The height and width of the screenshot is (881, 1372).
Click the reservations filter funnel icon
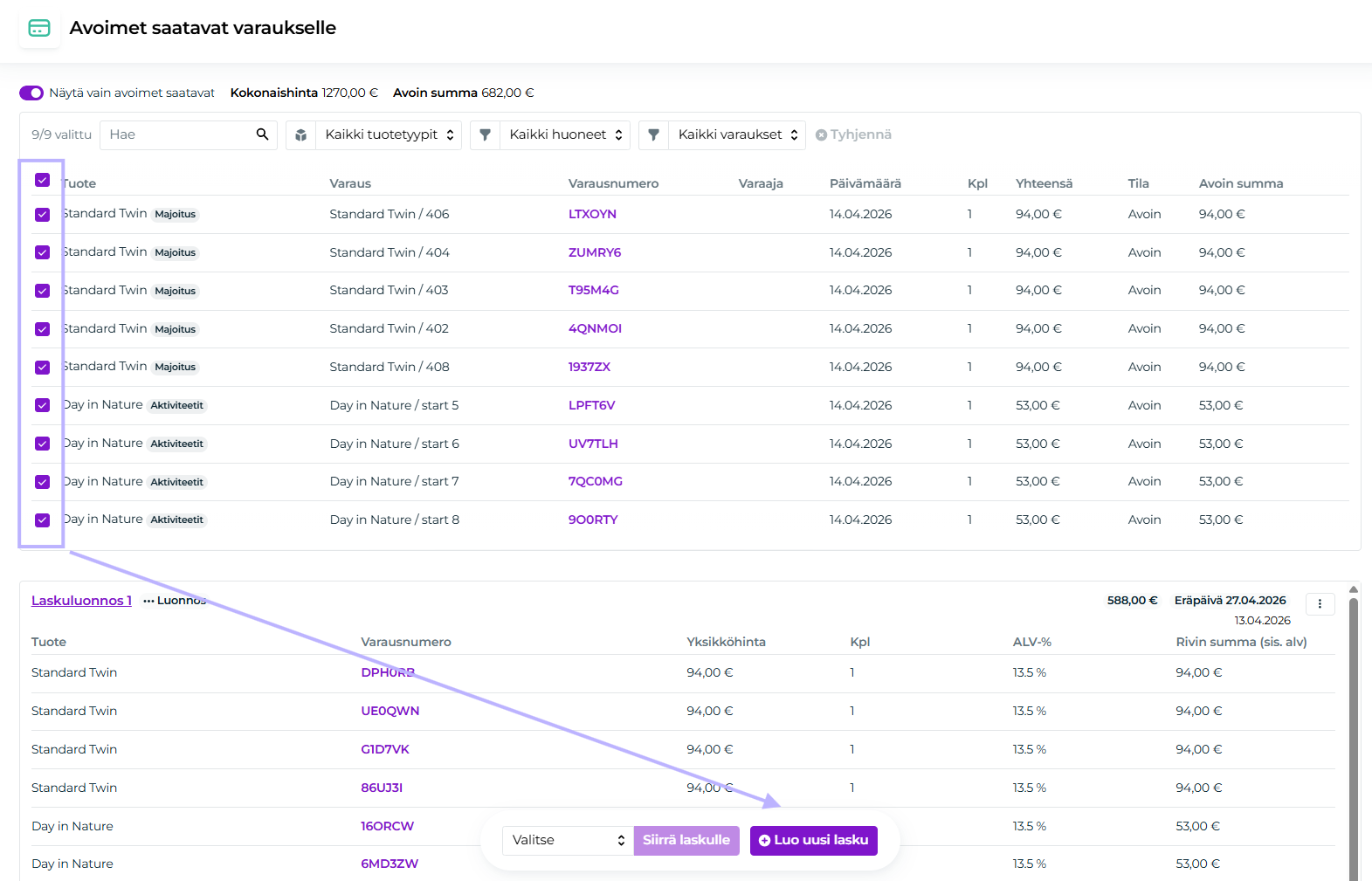pyautogui.click(x=653, y=135)
